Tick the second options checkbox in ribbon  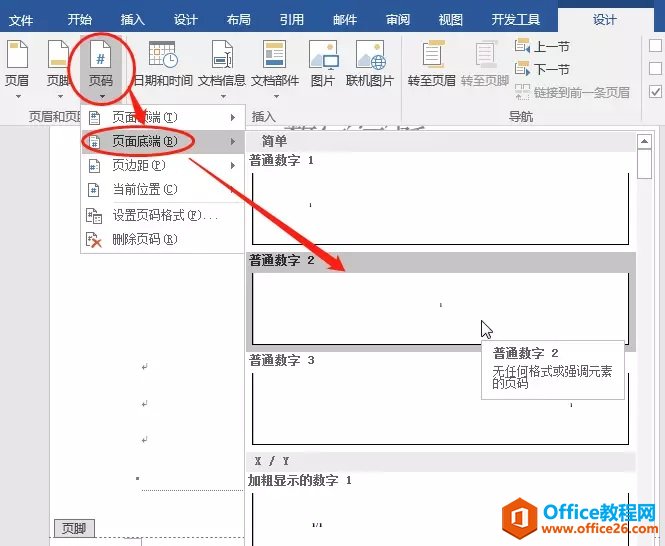(655, 68)
